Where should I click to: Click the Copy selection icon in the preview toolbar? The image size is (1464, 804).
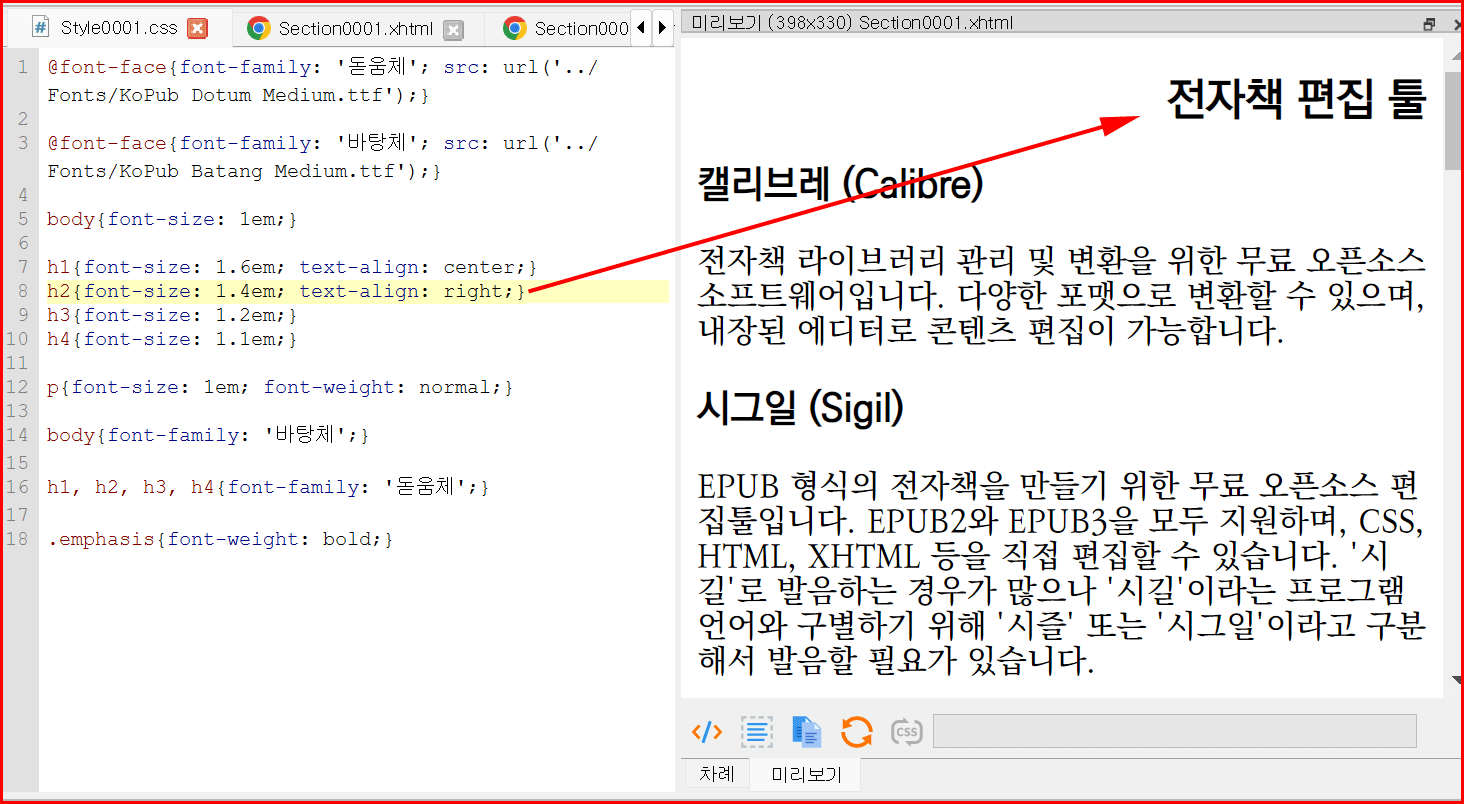pos(806,732)
